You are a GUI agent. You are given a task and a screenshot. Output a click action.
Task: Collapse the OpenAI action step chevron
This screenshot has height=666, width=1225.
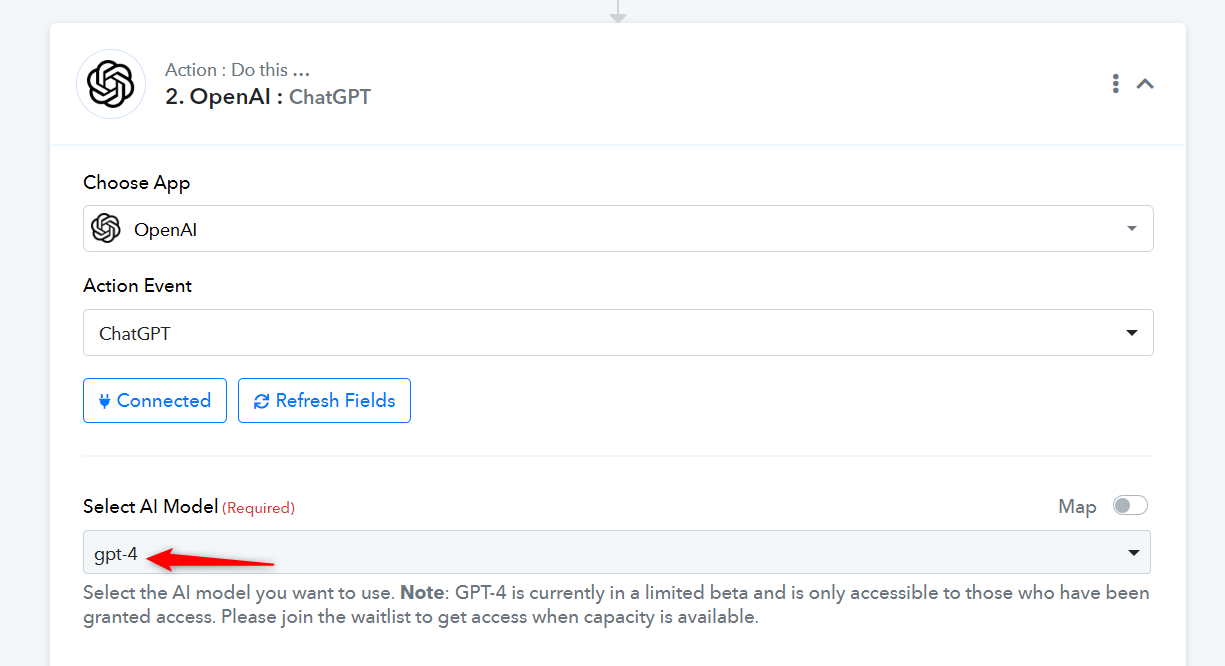[x=1145, y=84]
